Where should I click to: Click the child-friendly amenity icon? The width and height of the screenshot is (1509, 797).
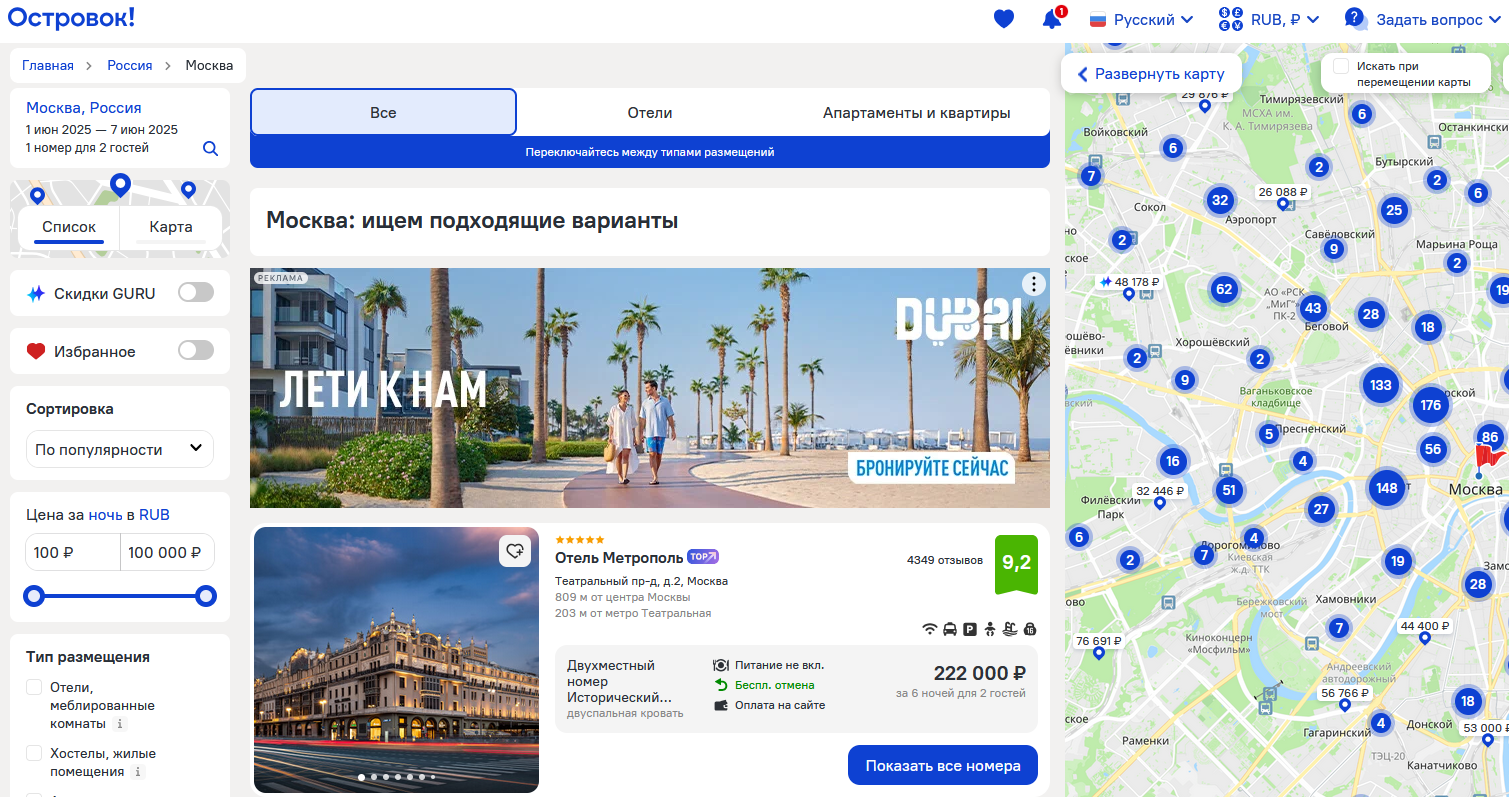click(990, 629)
